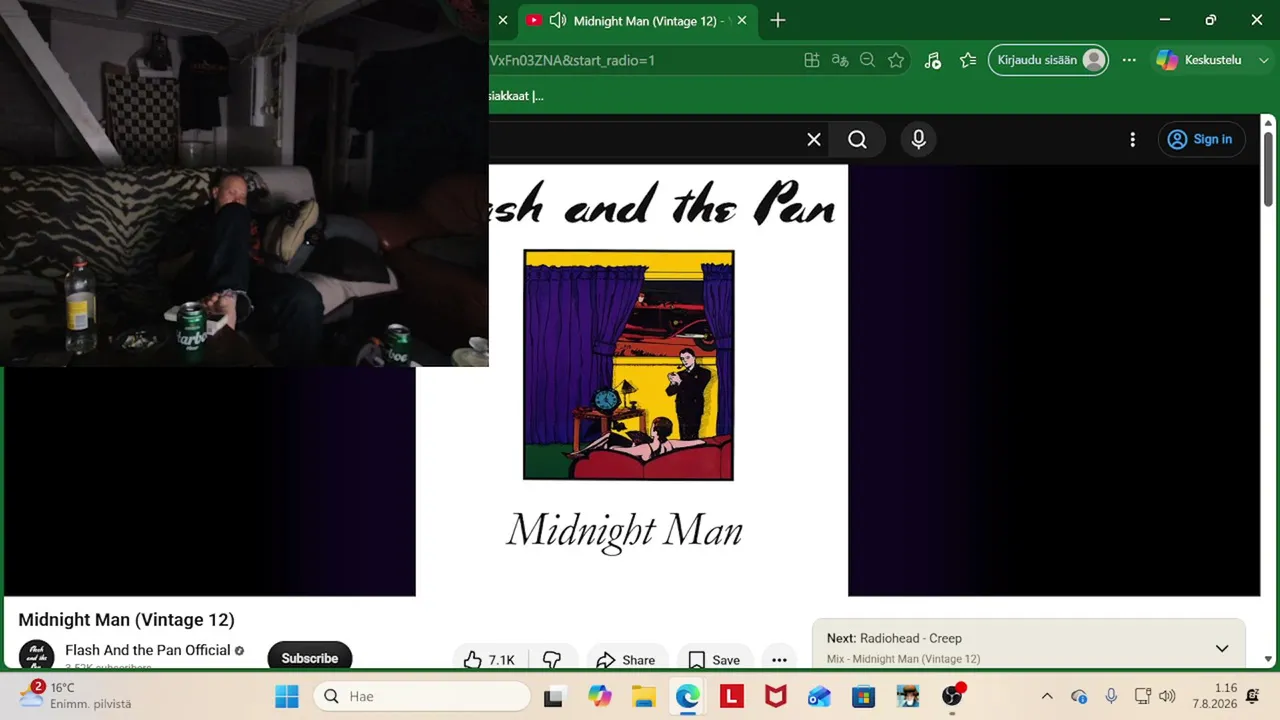Image resolution: width=1280 pixels, height=720 pixels.
Task: Click the cloud sync tray icon
Action: pos(1079,696)
